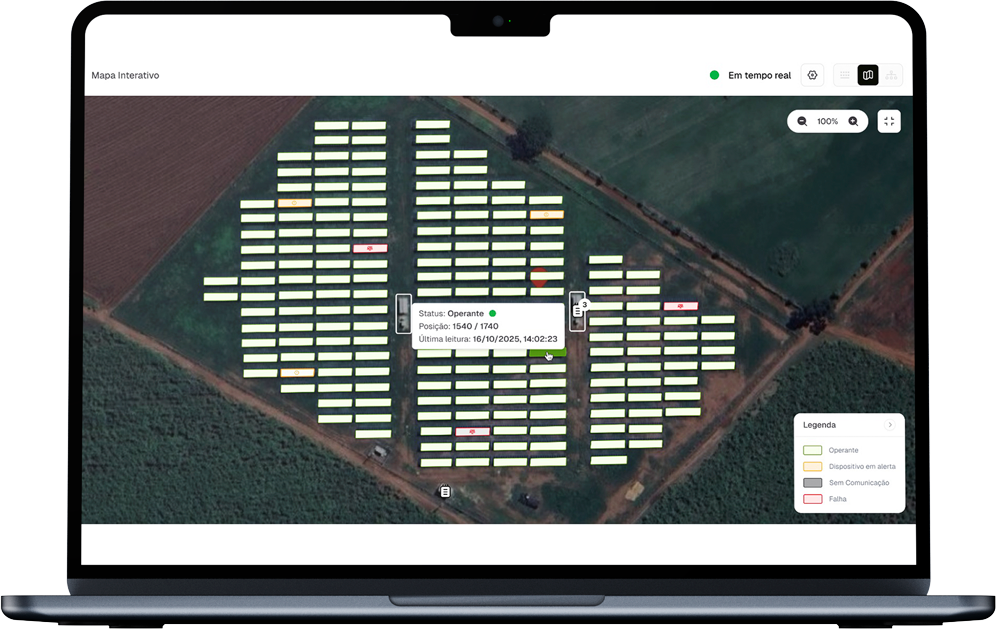This screenshot has height=629, width=996.
Task: Select the map view button
Action: point(868,75)
